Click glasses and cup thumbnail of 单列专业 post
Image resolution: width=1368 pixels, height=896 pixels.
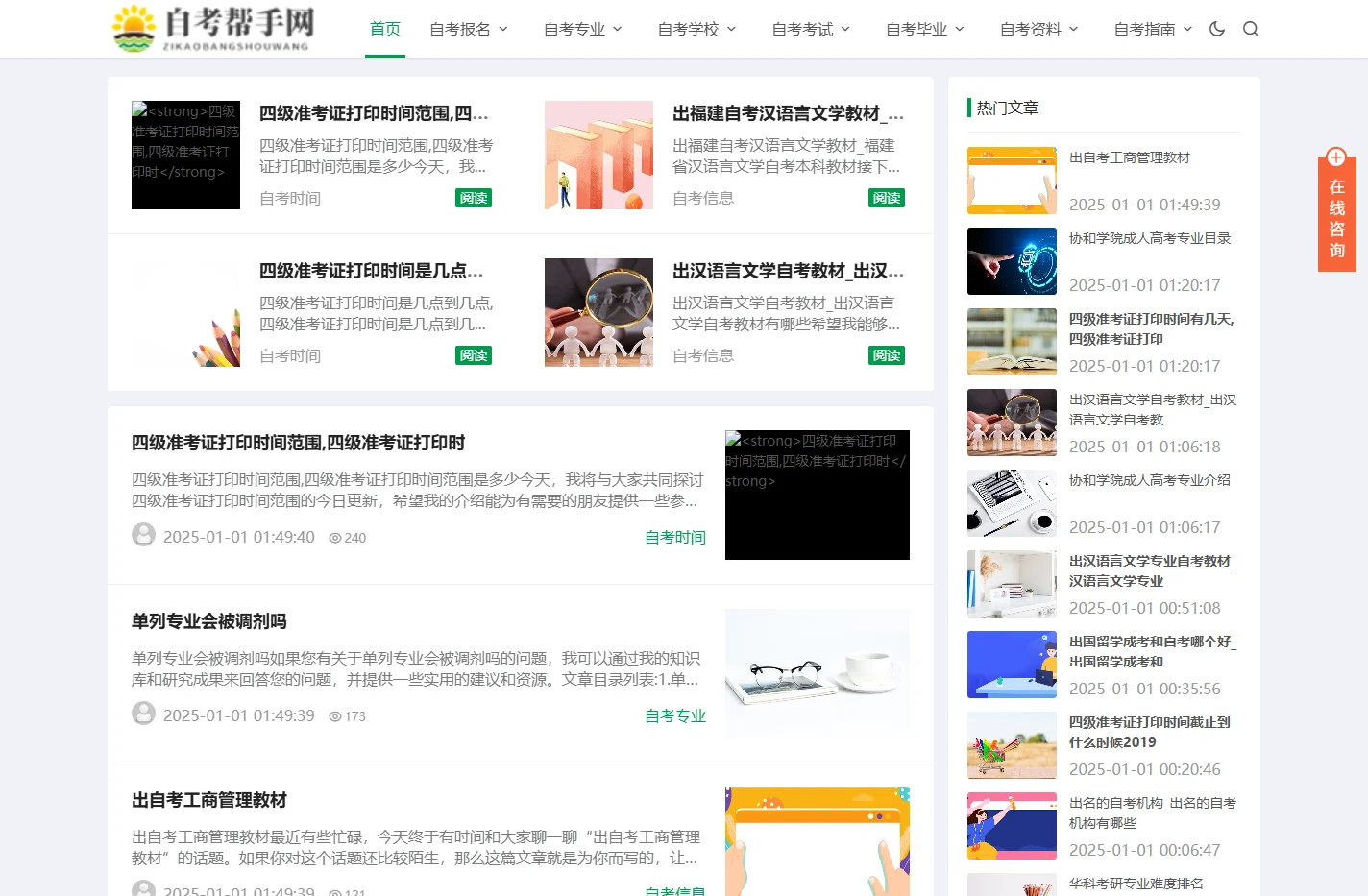click(818, 673)
